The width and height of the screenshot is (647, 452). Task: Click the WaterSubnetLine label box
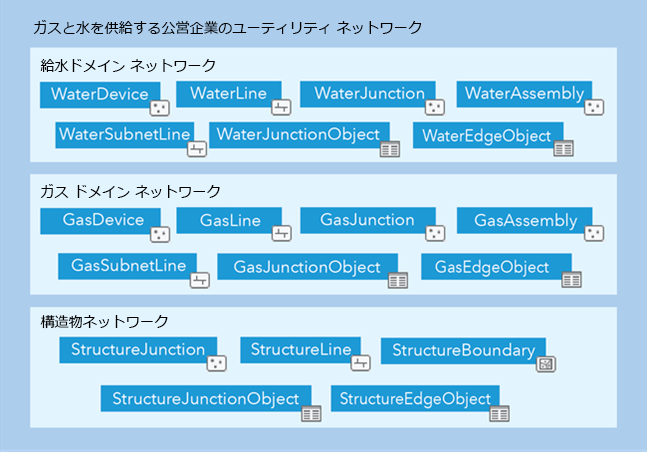pos(124,134)
